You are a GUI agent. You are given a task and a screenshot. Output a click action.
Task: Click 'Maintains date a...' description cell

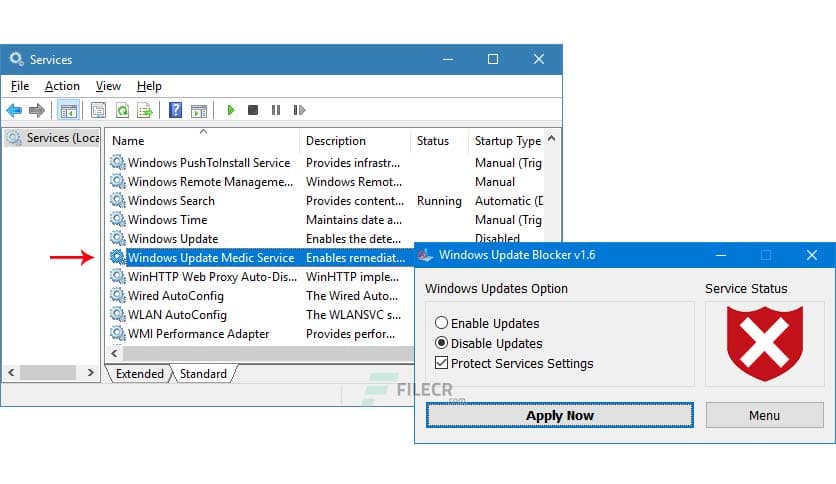[354, 220]
